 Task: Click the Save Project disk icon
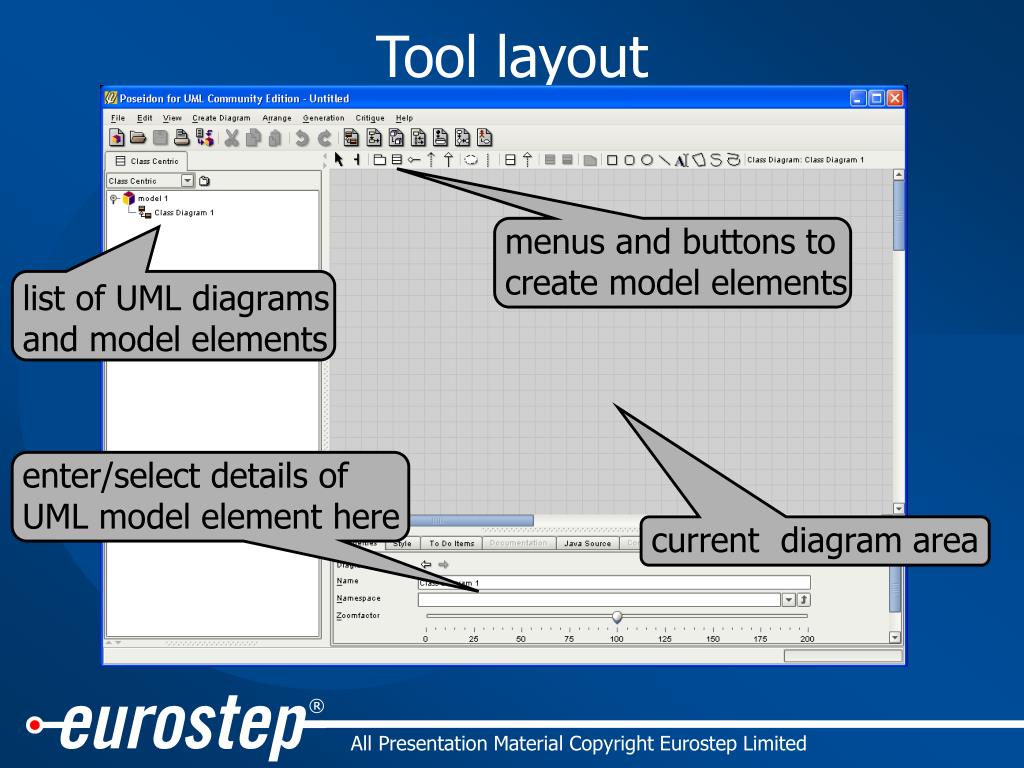(x=161, y=137)
